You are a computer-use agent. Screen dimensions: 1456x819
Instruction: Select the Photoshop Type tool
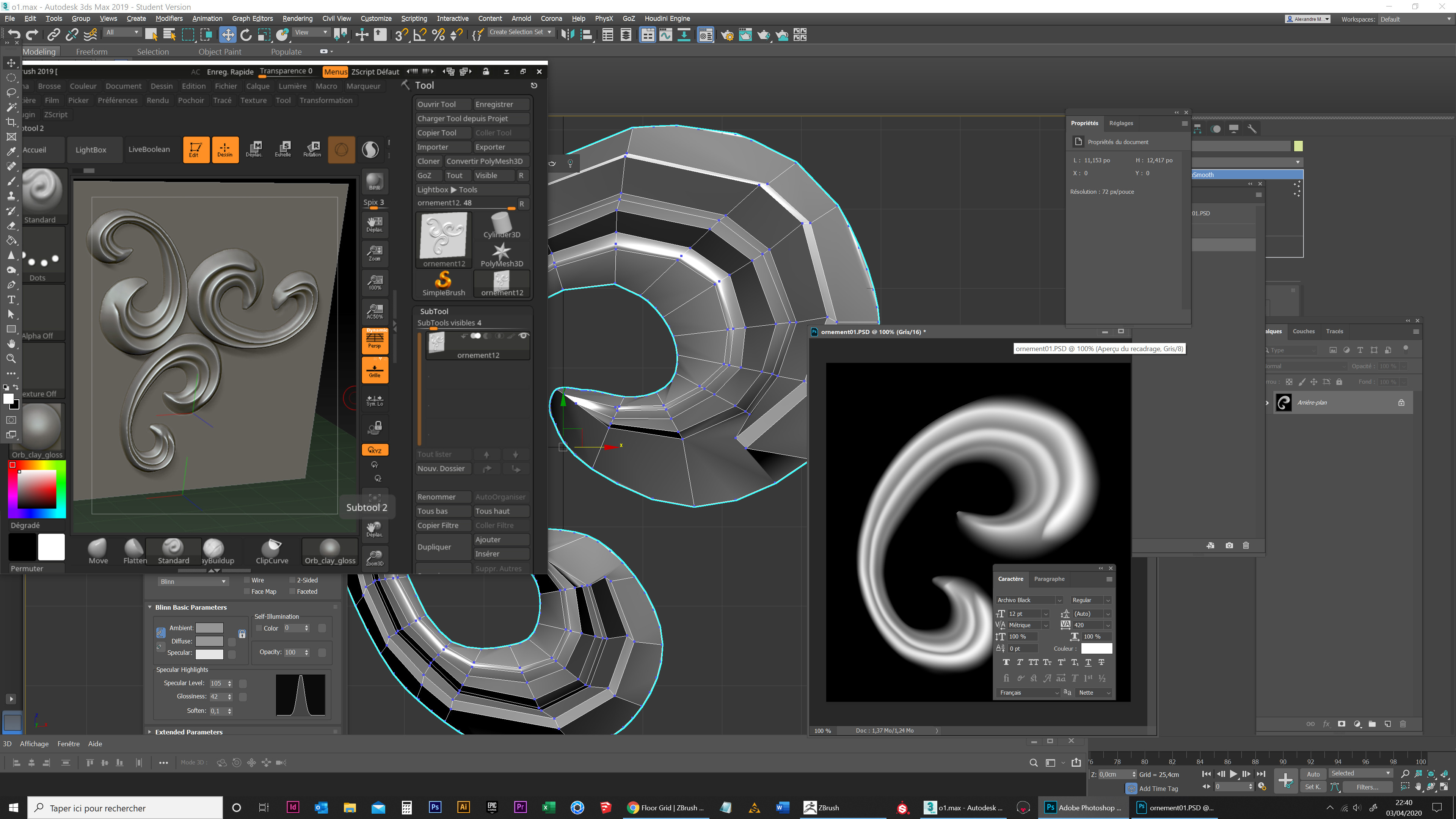11,300
